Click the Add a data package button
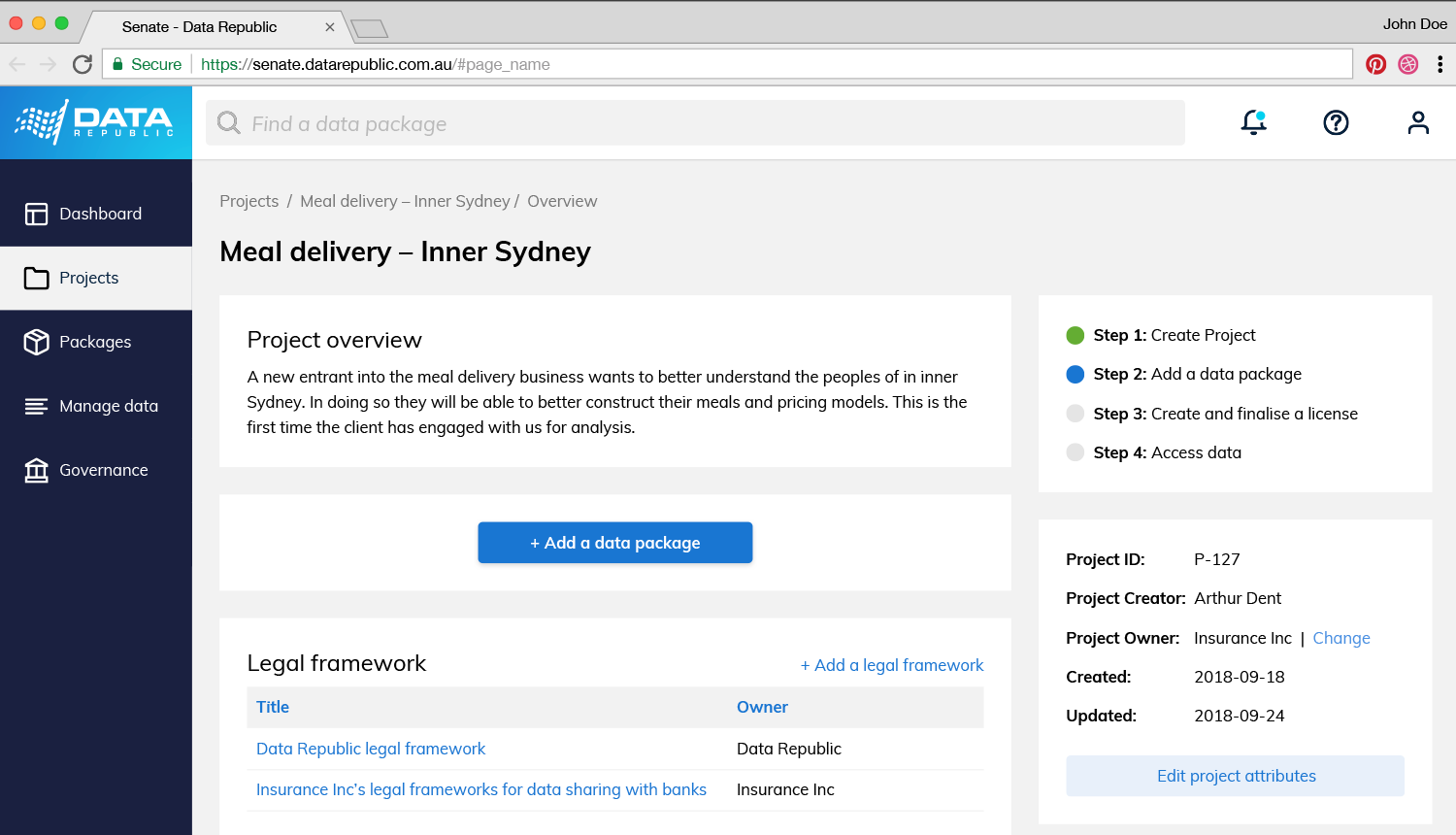 click(614, 543)
